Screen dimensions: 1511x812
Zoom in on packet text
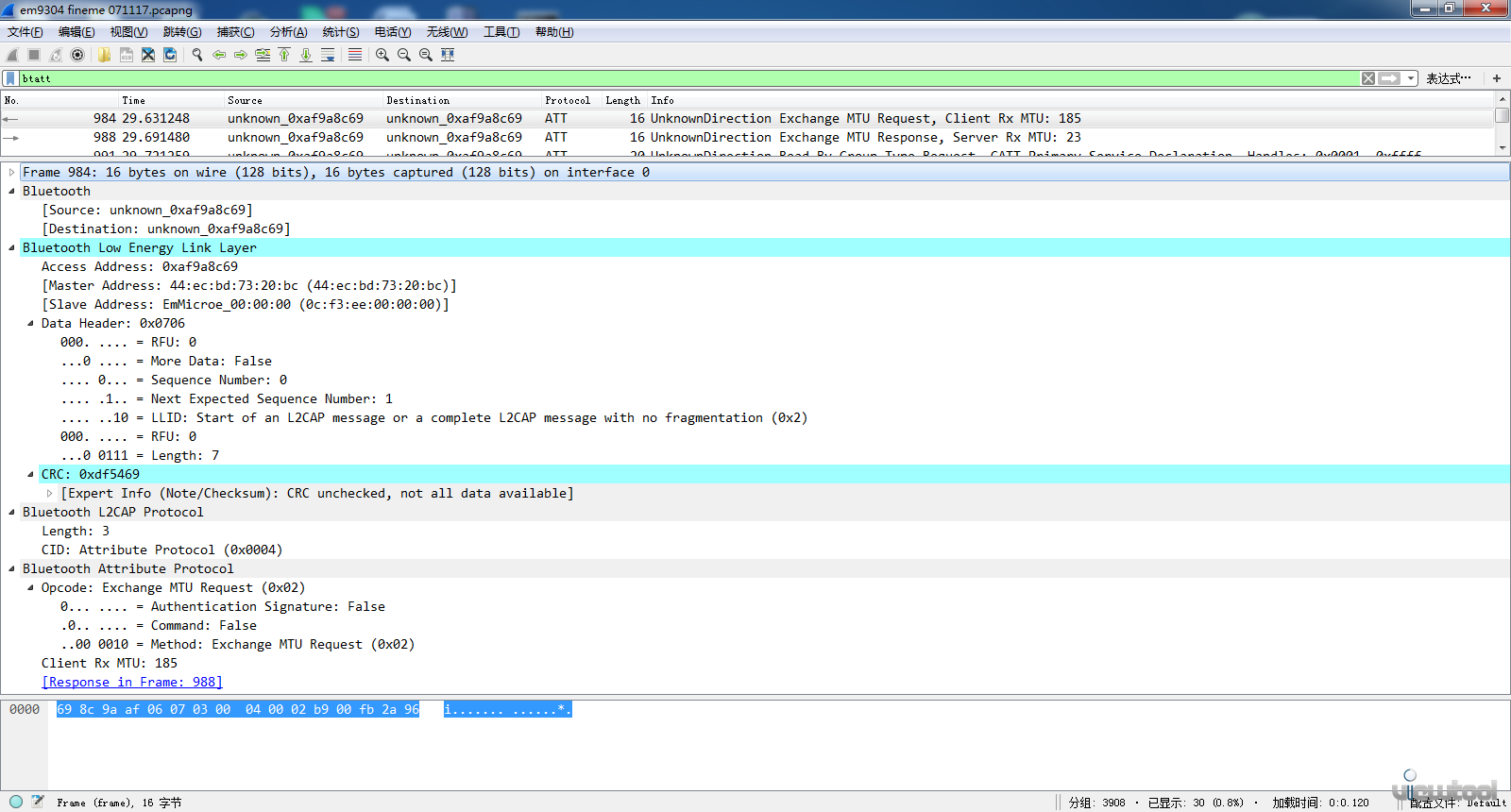click(x=382, y=55)
